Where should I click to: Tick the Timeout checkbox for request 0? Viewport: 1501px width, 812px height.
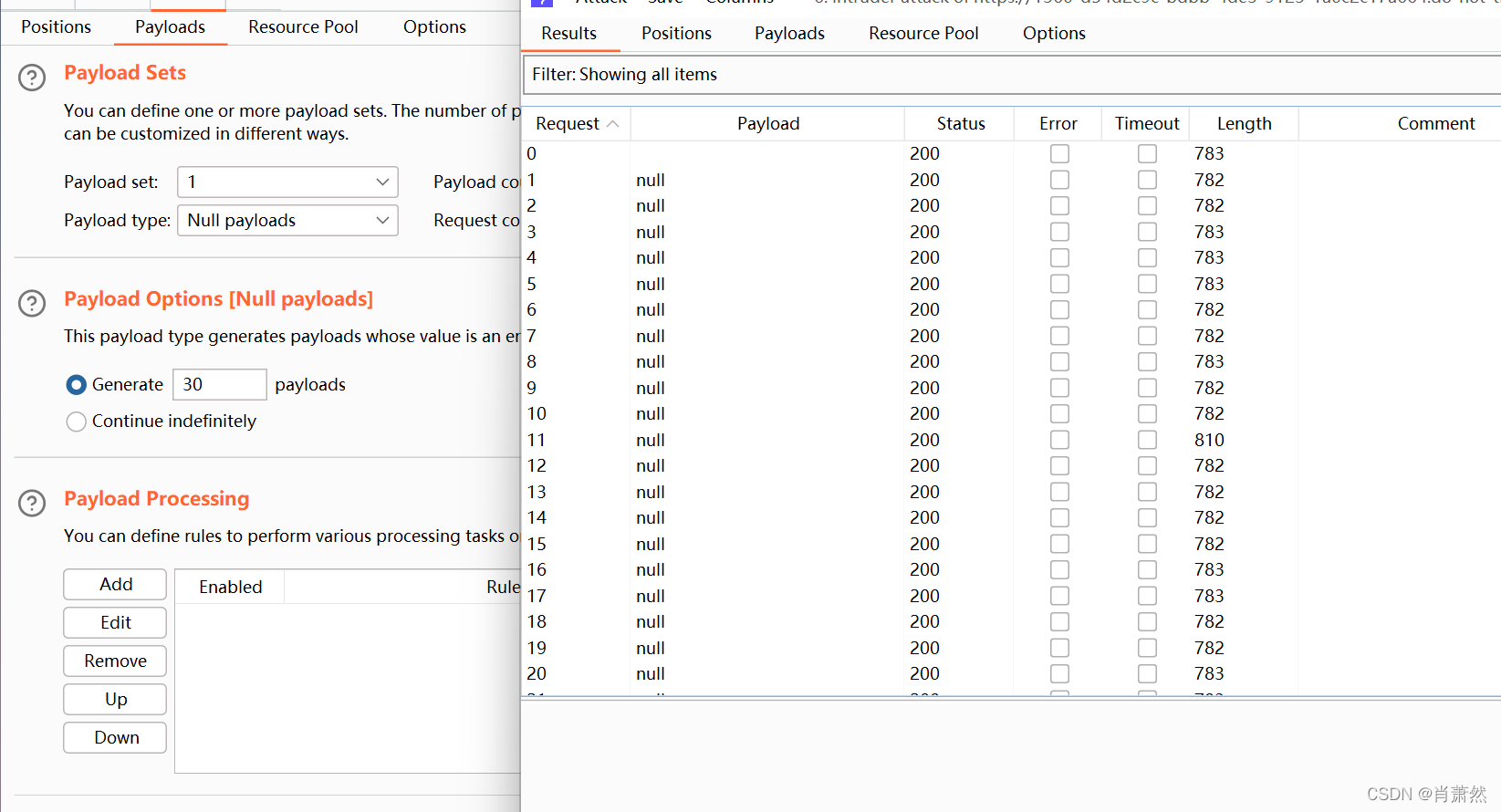[x=1147, y=153]
